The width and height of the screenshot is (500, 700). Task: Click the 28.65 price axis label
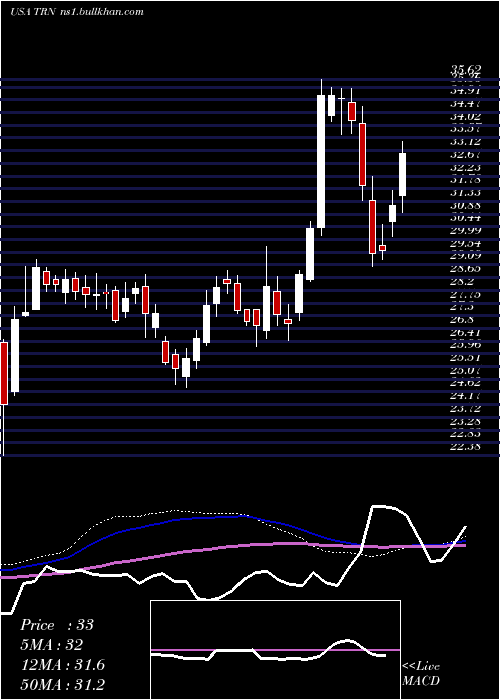(x=466, y=268)
